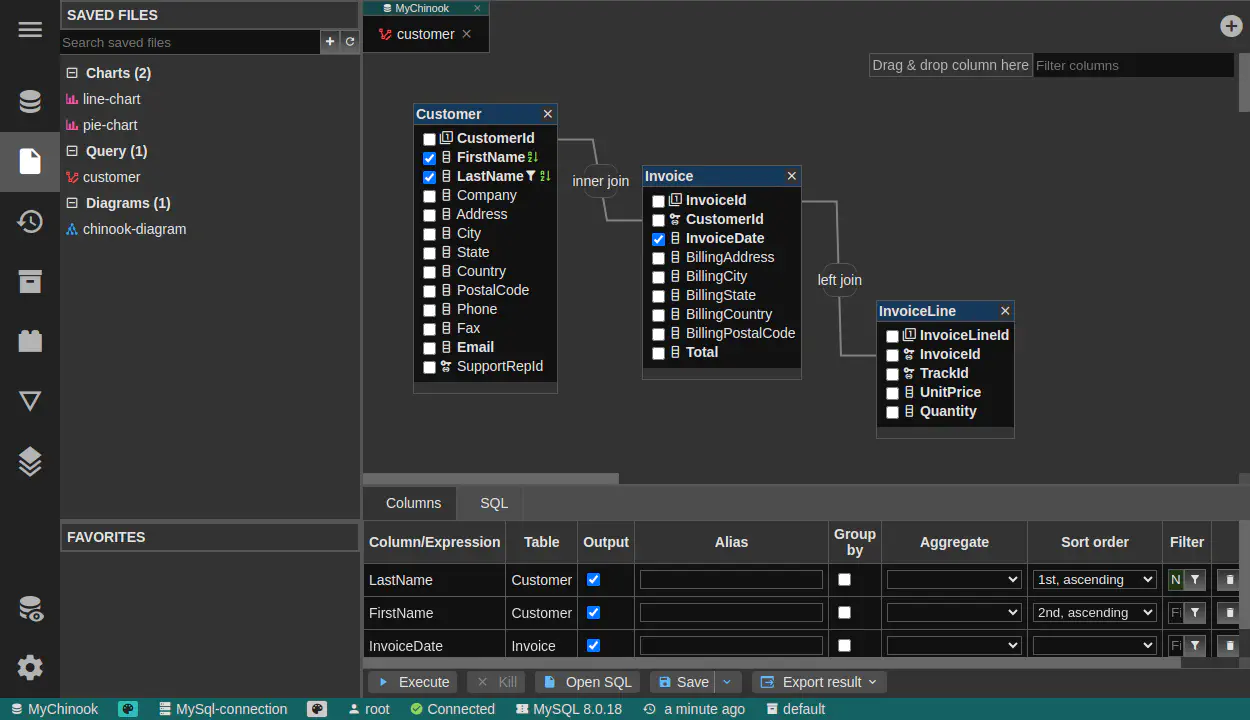Open the pie-chart saved file

coord(110,125)
